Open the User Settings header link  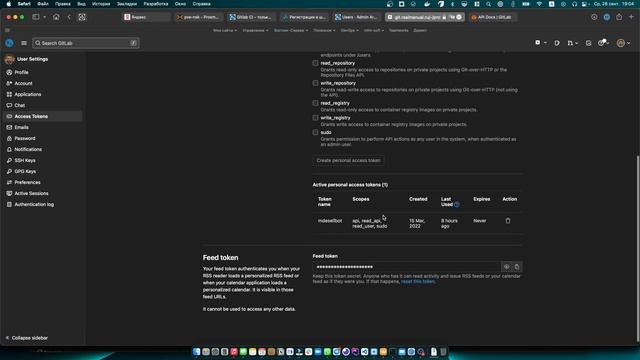(x=32, y=59)
